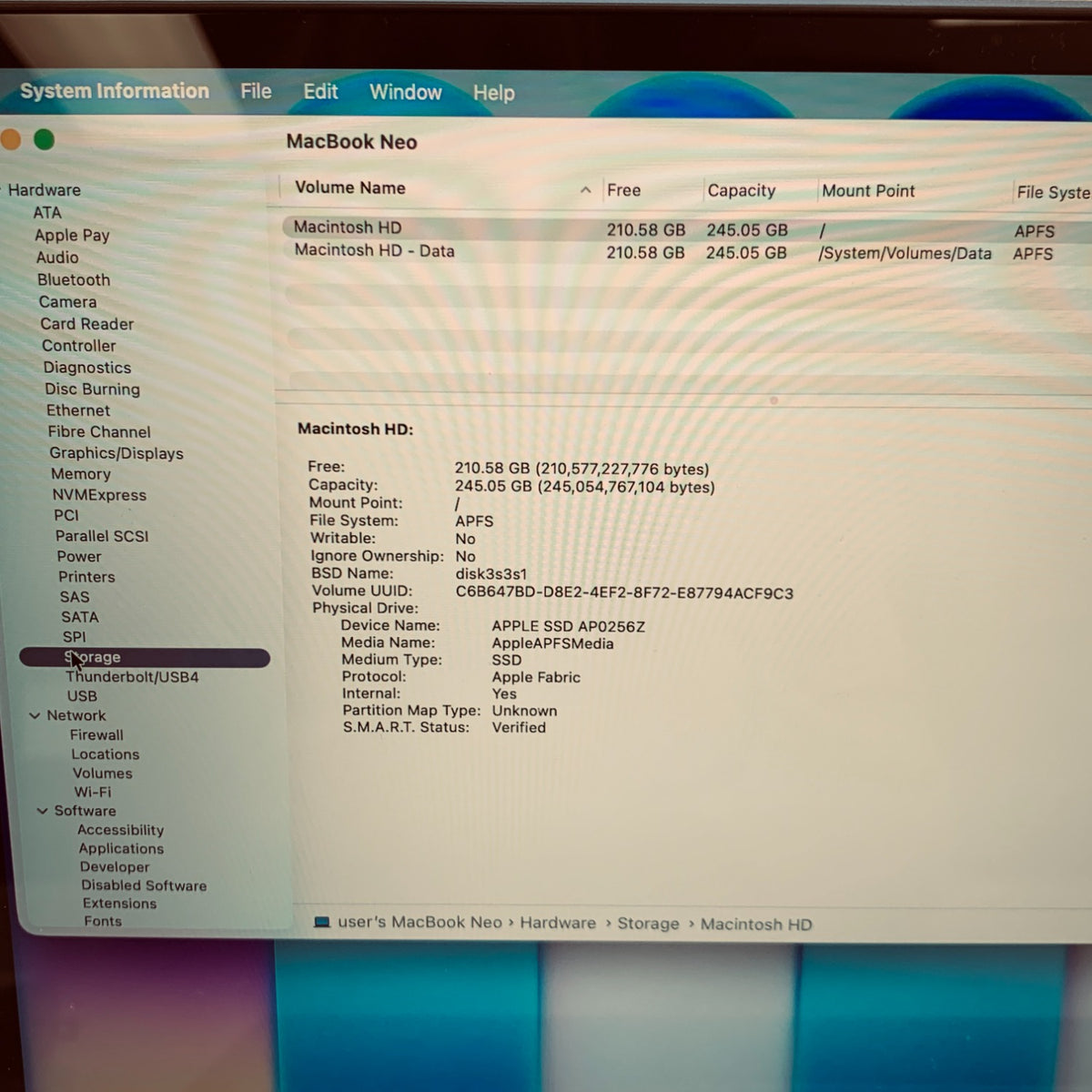This screenshot has height=1092, width=1092.
Task: Click user's MacBook Neo in path bar
Action: coord(420,922)
